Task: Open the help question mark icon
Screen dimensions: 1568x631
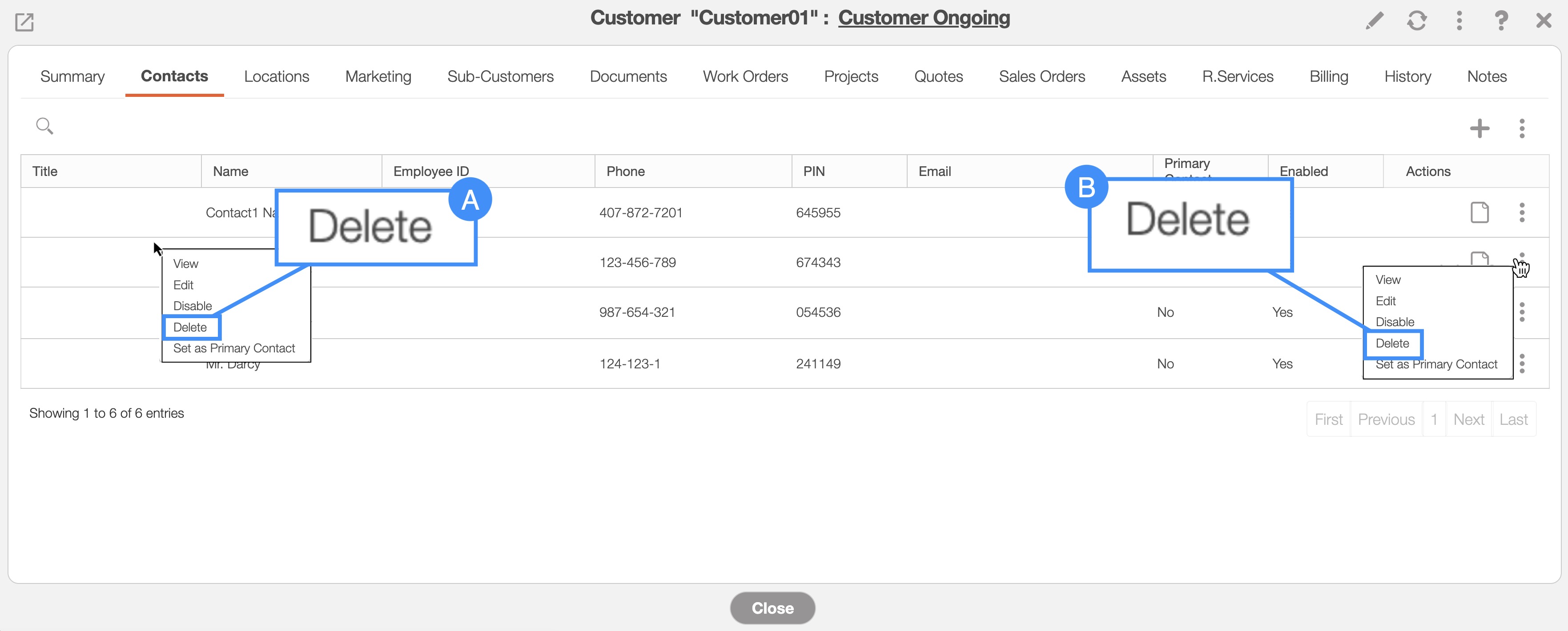Action: [1501, 21]
